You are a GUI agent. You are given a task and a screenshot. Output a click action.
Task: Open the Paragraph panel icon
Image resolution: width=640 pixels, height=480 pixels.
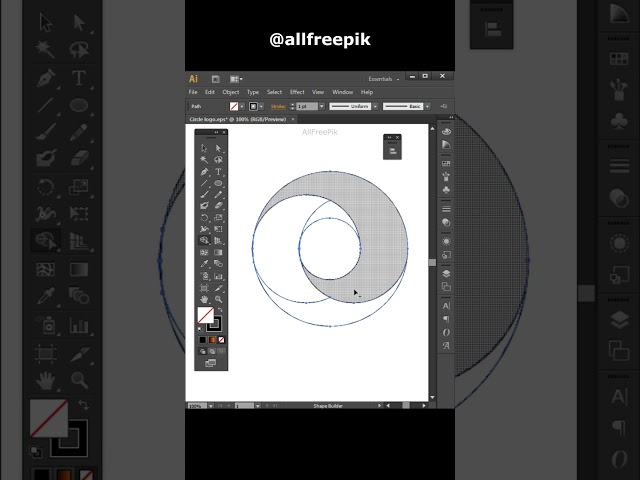pos(446,319)
